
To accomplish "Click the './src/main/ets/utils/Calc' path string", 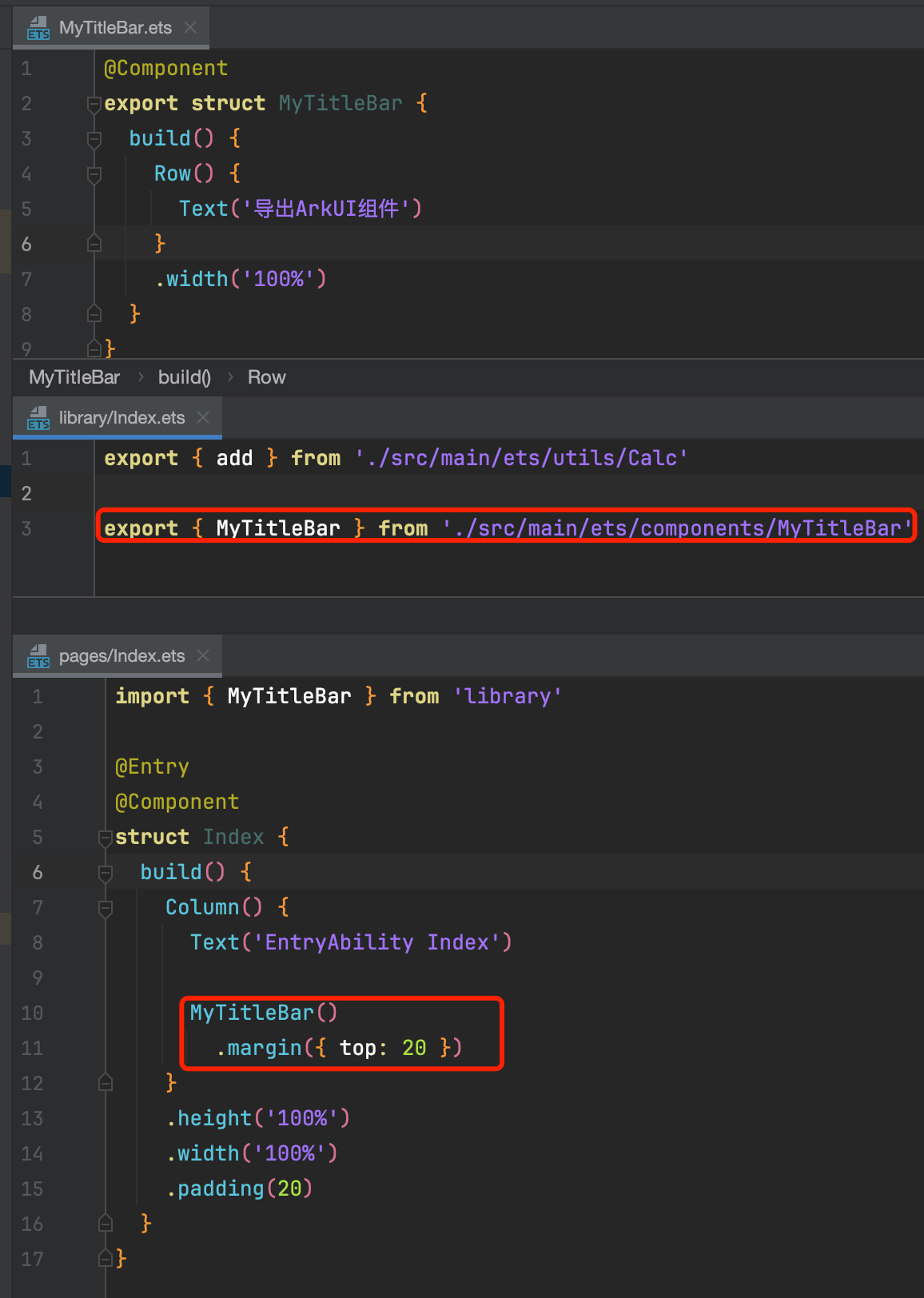I will (521, 458).
